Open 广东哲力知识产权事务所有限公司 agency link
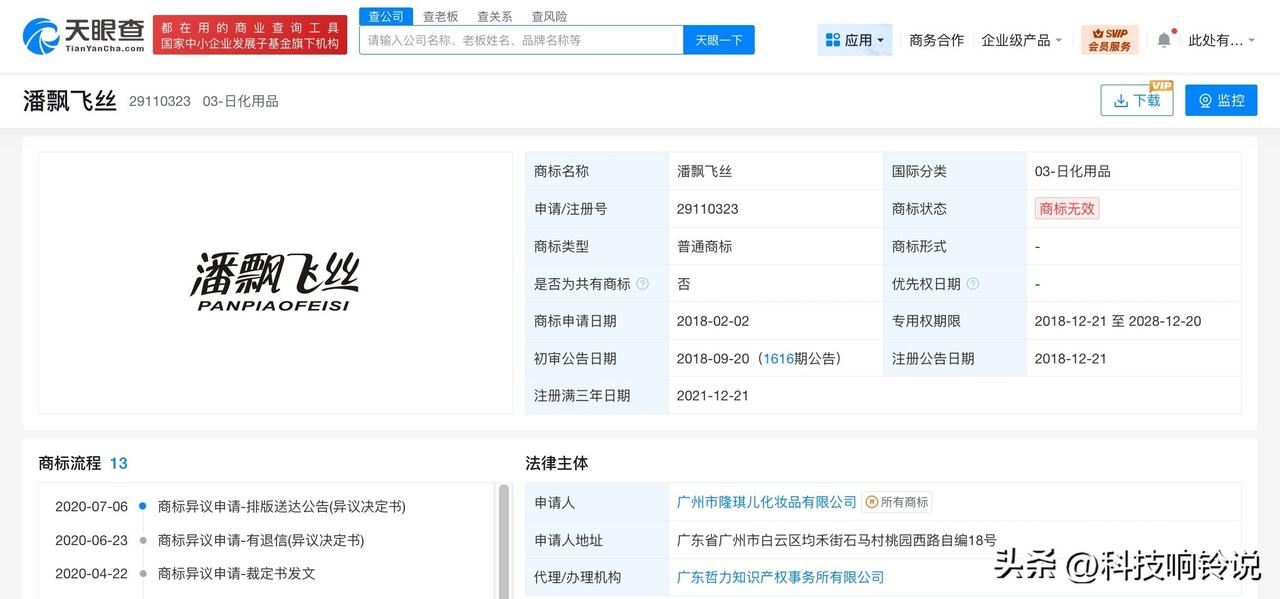 click(x=781, y=577)
